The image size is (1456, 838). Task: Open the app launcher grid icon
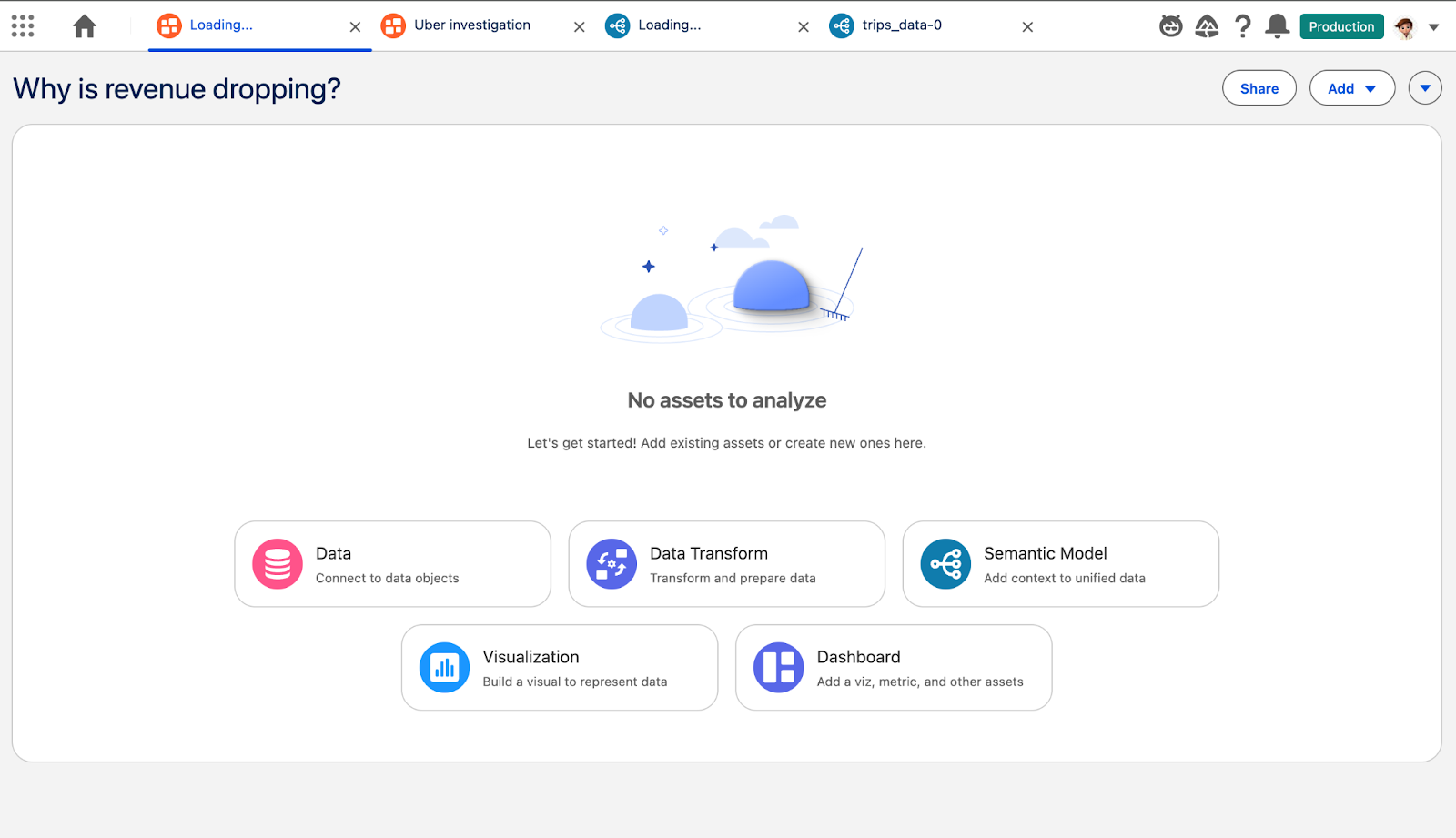pos(23,26)
